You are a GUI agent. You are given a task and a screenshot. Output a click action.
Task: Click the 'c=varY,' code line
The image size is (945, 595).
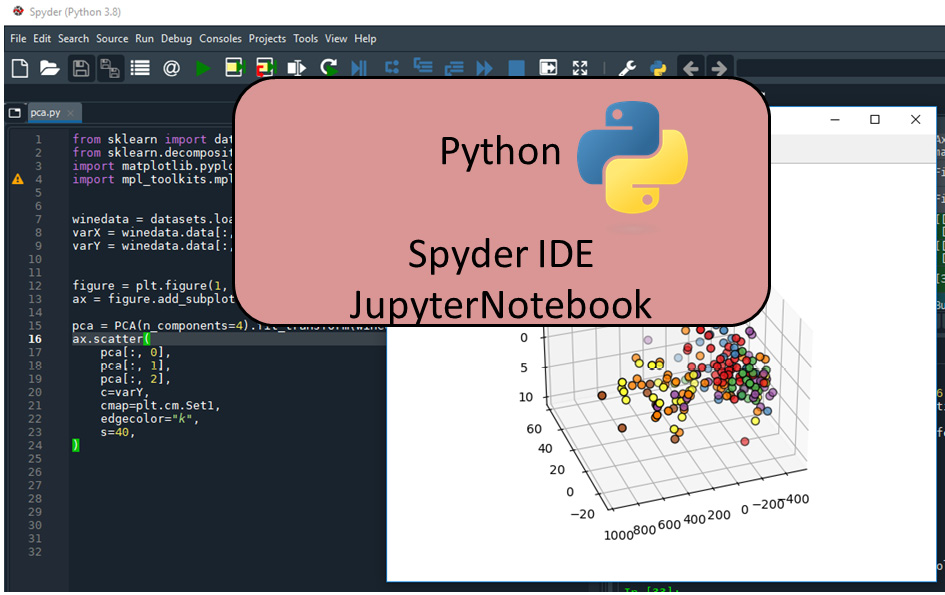pyautogui.click(x=125, y=392)
